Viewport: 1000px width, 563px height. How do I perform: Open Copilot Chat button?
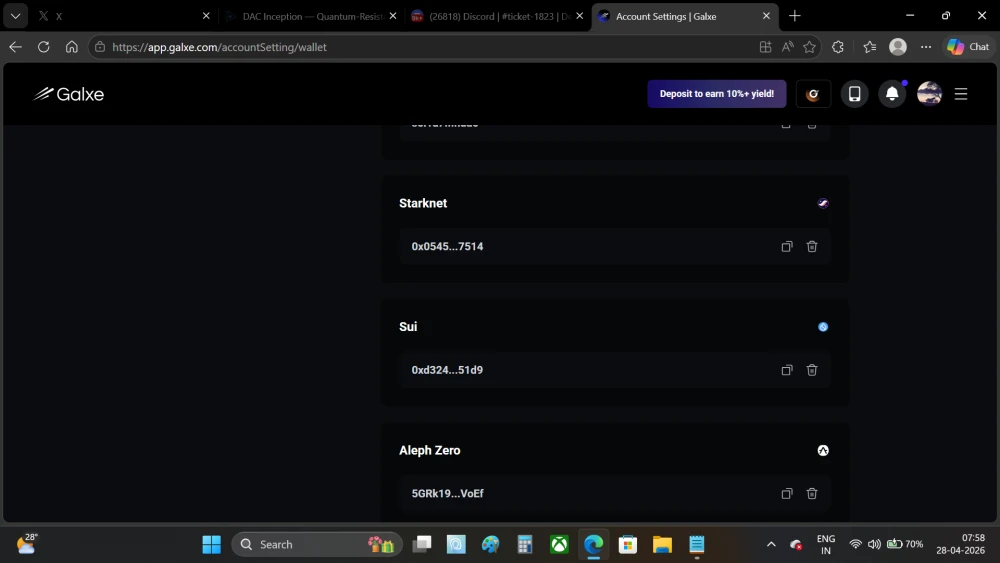(968, 47)
